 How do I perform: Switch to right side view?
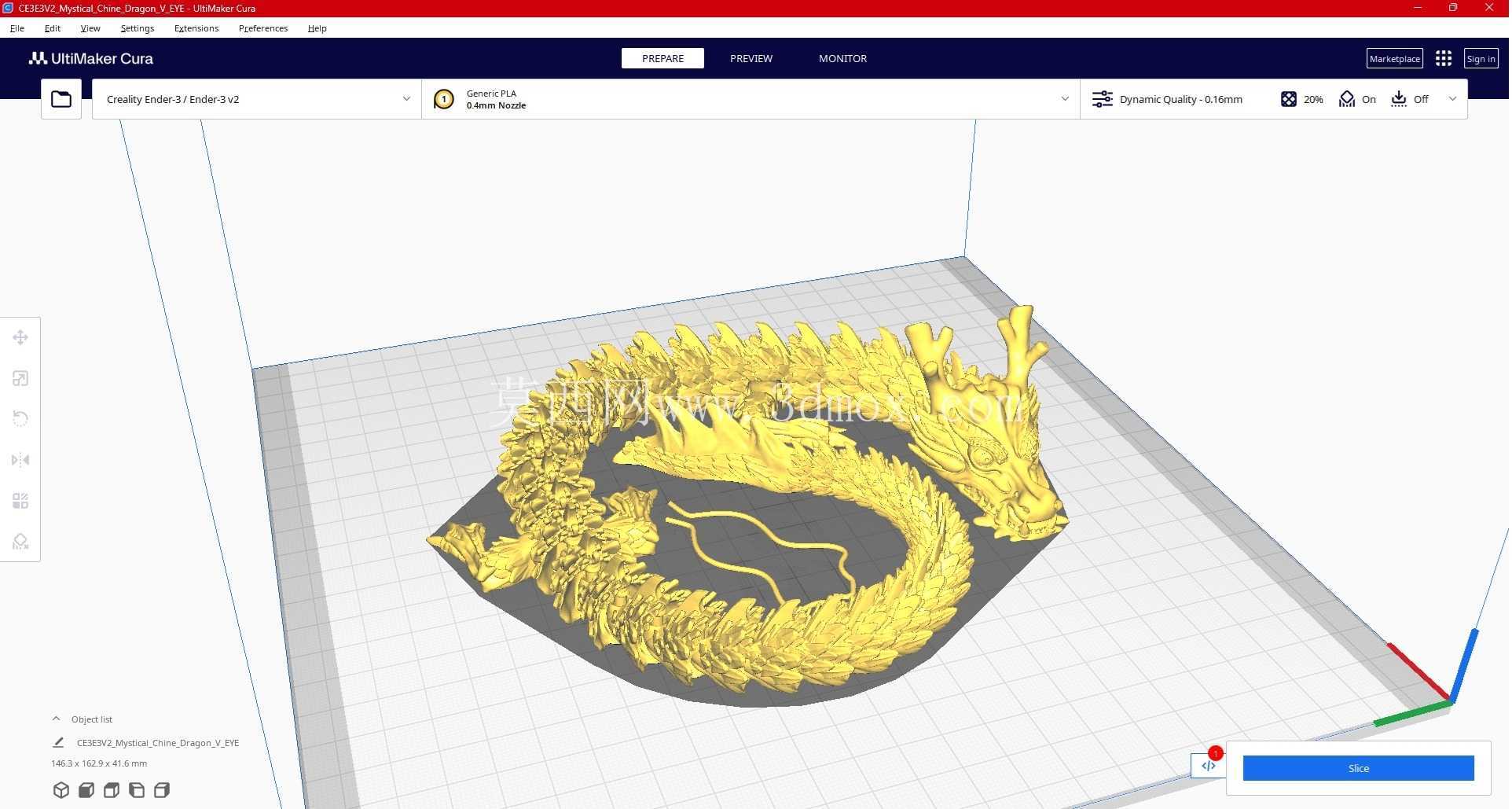(x=162, y=790)
